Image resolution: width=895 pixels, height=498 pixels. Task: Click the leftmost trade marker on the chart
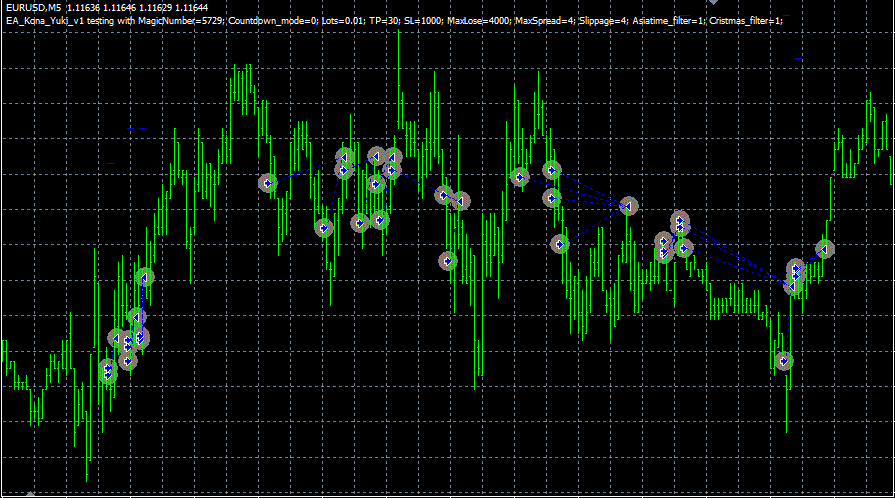pyautogui.click(x=108, y=372)
